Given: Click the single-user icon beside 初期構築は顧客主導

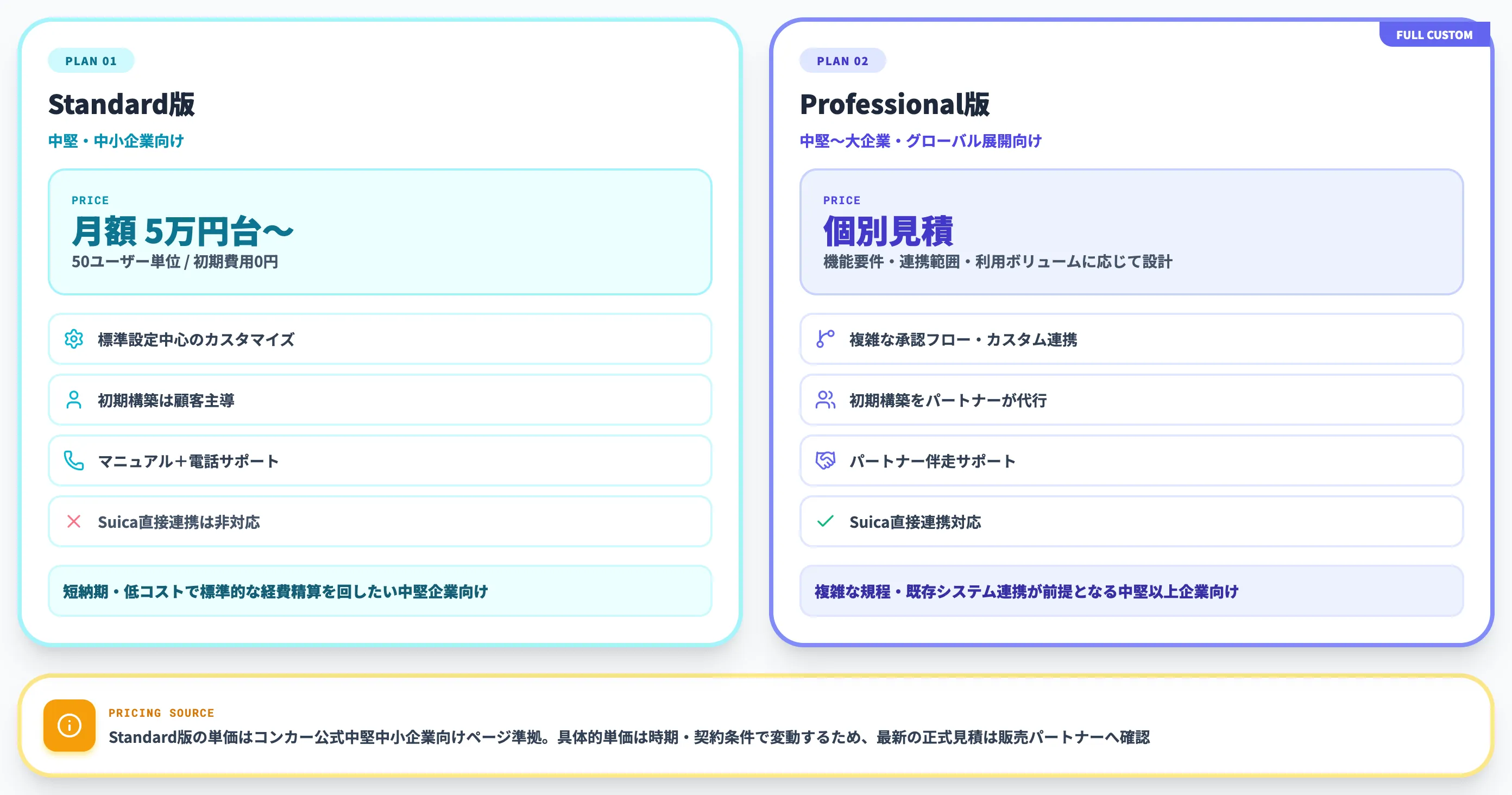Looking at the screenshot, I should coord(74,400).
